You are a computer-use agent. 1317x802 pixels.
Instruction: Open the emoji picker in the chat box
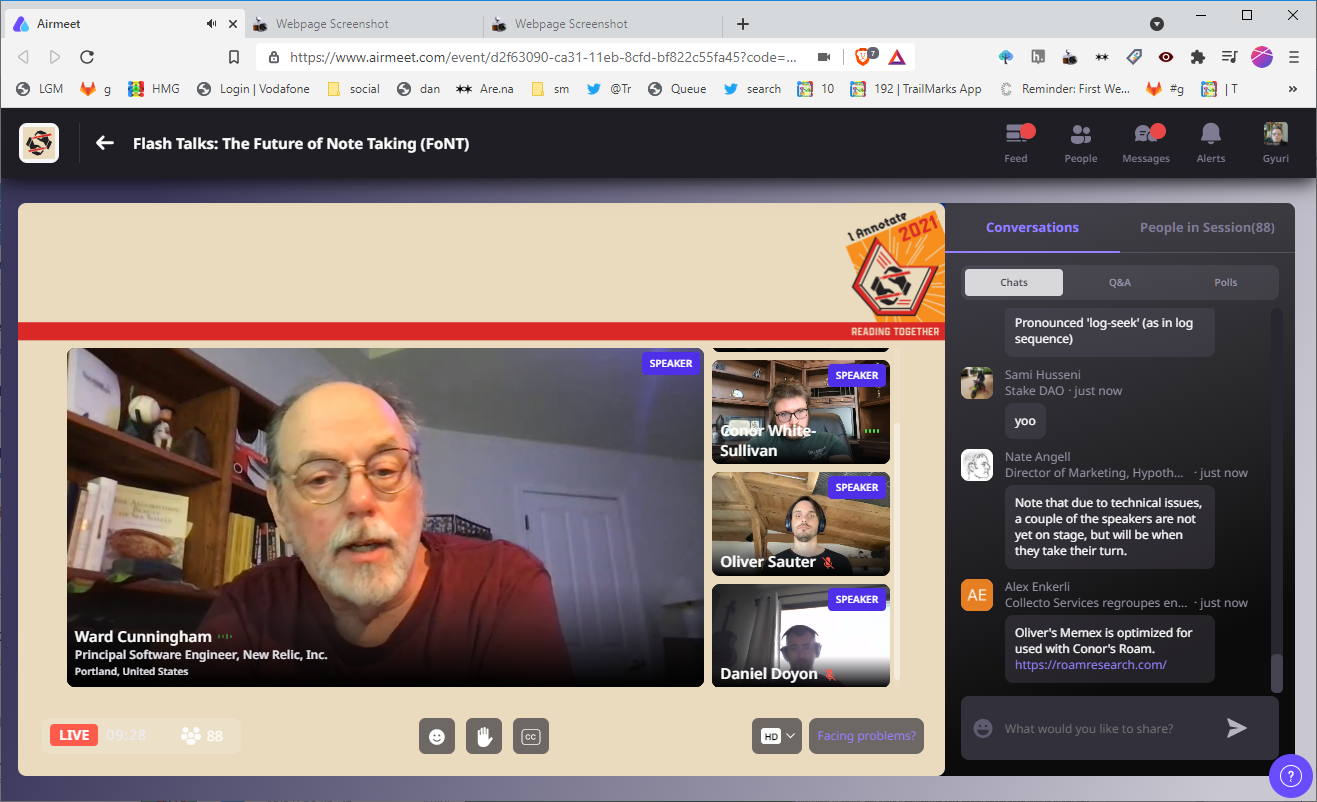pyautogui.click(x=983, y=728)
